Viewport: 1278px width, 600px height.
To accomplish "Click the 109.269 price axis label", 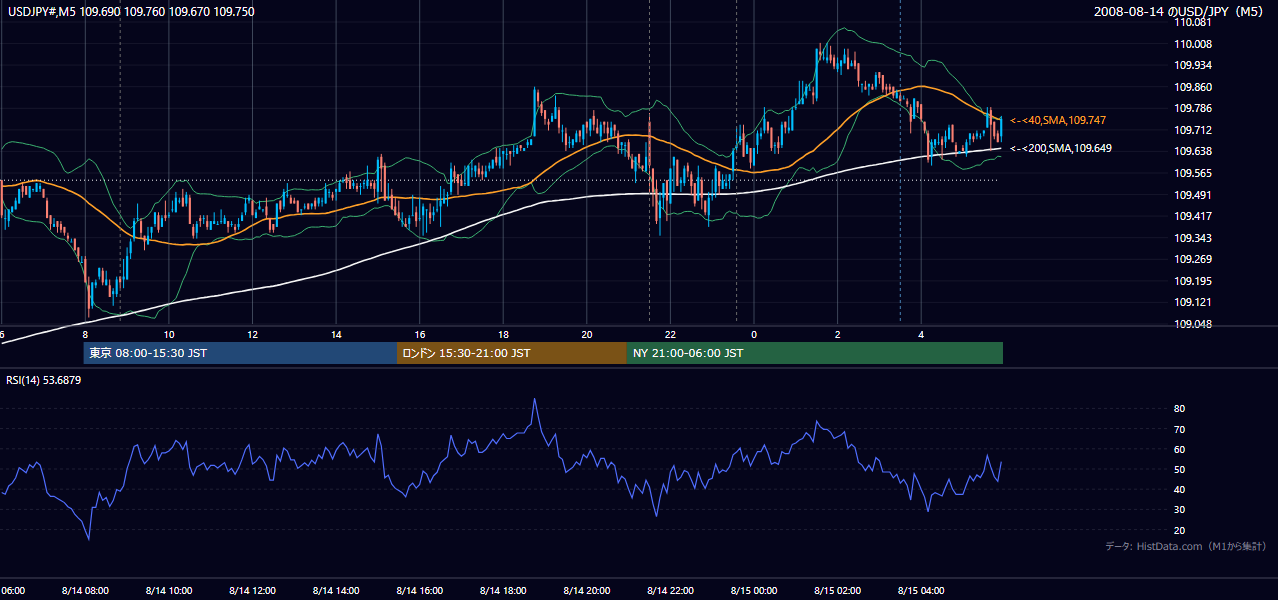I will pos(1193,259).
